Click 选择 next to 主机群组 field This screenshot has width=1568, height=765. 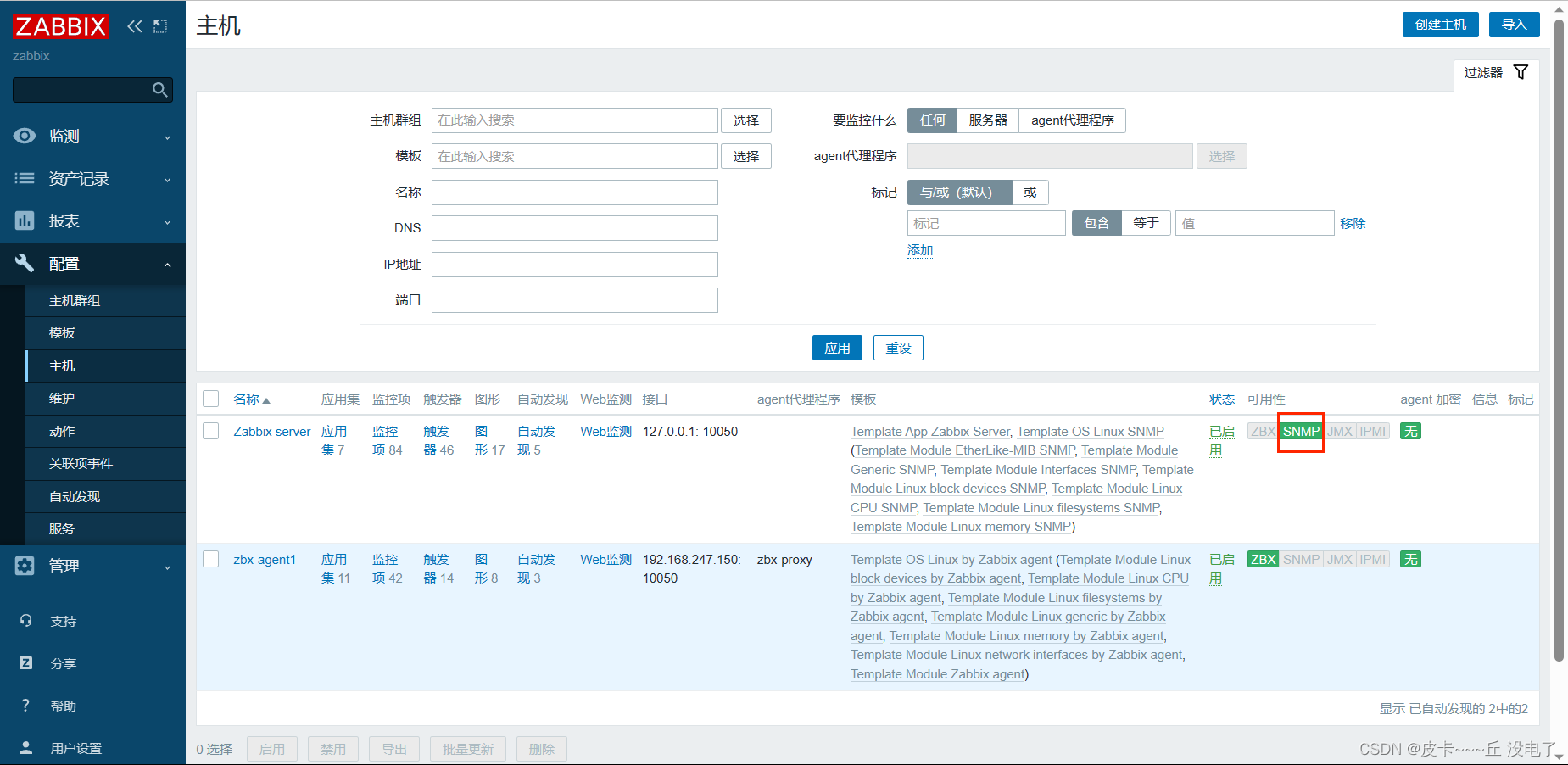coord(746,120)
